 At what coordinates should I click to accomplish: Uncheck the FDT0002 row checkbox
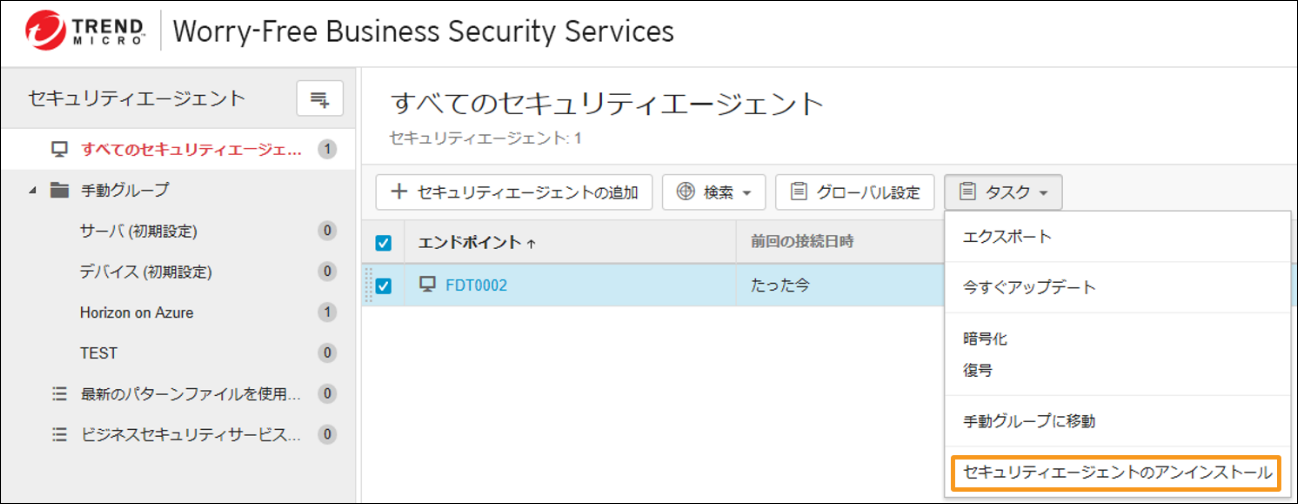[383, 286]
